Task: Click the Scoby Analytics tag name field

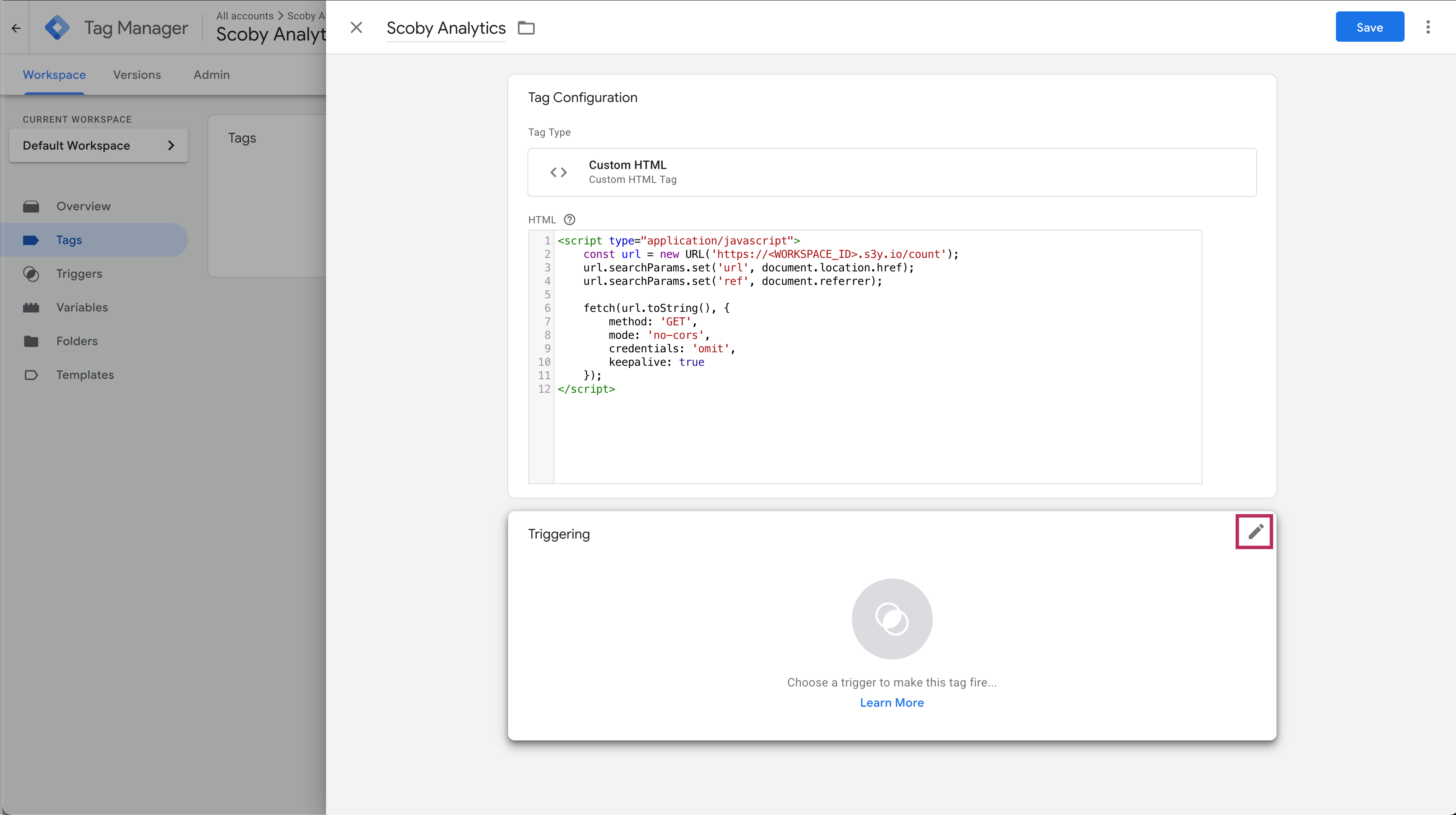Action: click(445, 28)
